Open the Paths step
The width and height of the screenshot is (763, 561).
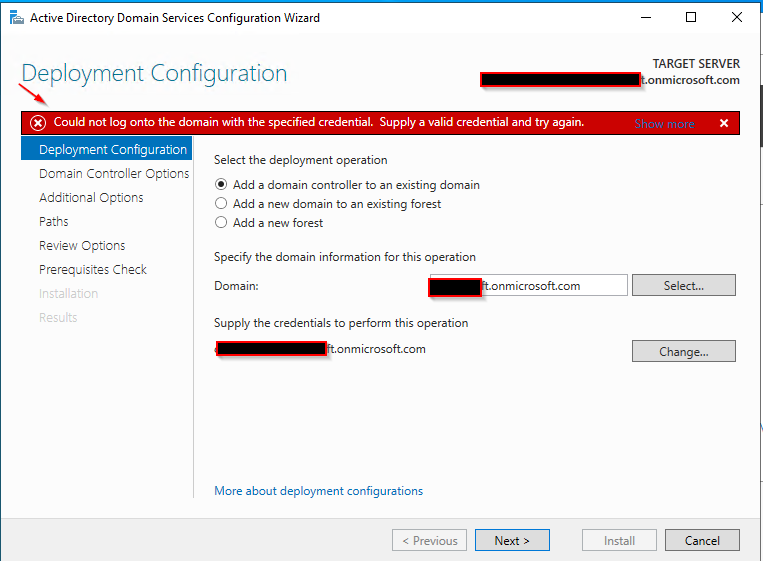(x=54, y=221)
